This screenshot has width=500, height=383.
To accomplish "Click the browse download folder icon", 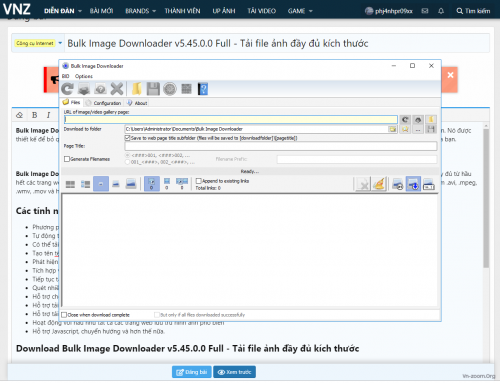I will pyautogui.click(x=393, y=129).
